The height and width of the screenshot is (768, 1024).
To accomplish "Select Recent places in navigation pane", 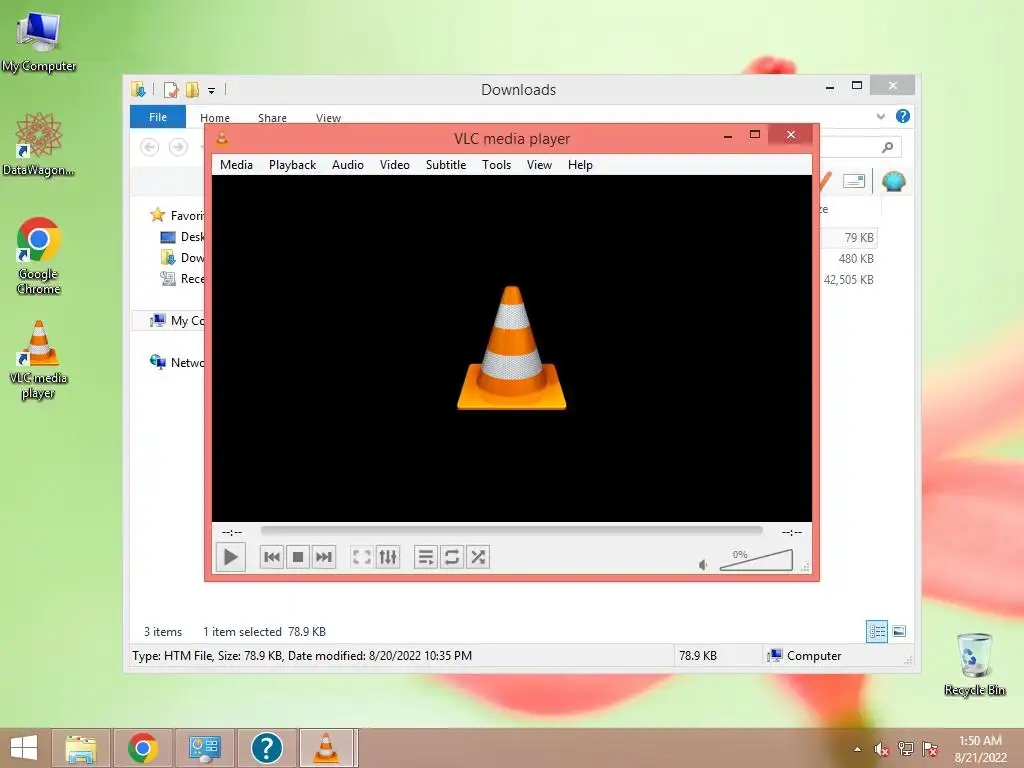I will [182, 279].
